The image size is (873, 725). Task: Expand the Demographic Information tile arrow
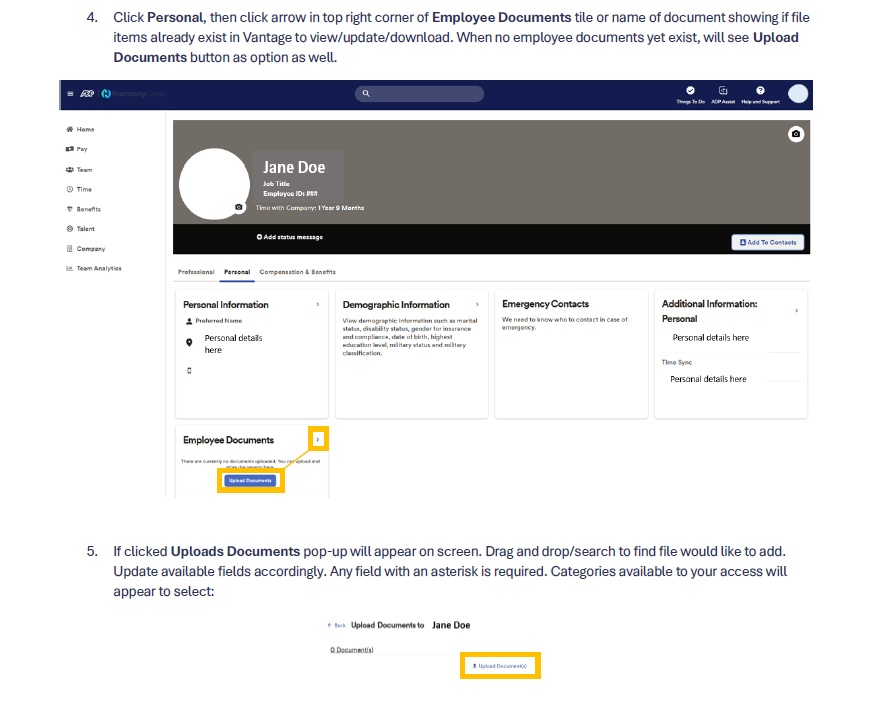coord(477,304)
